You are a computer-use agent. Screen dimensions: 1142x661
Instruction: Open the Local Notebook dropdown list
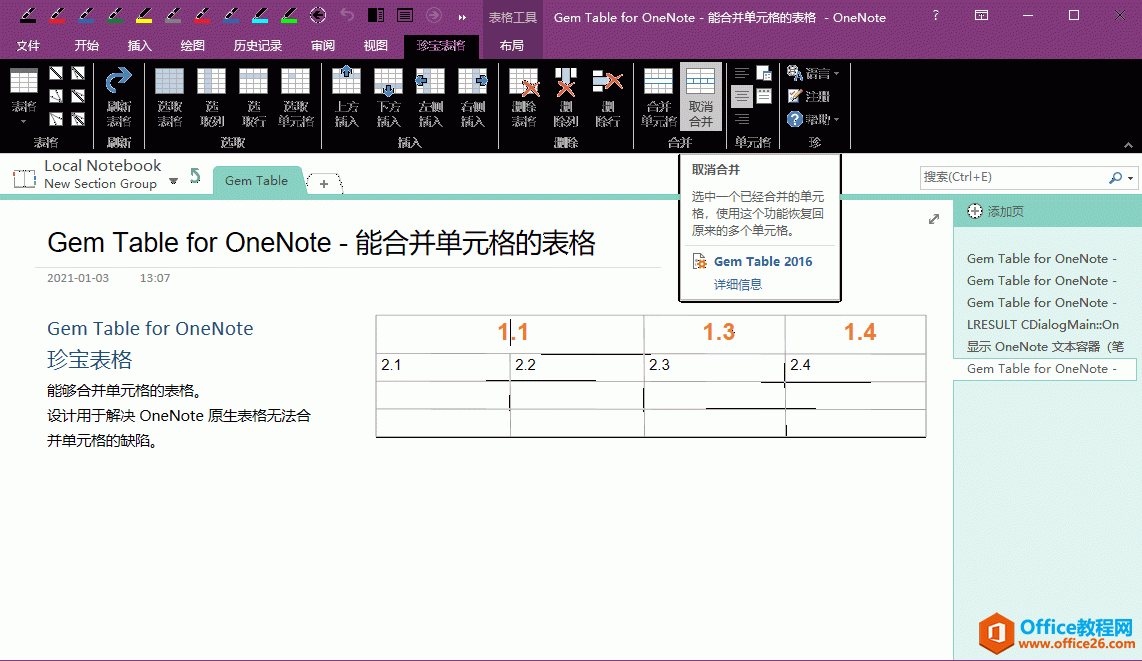tap(173, 180)
